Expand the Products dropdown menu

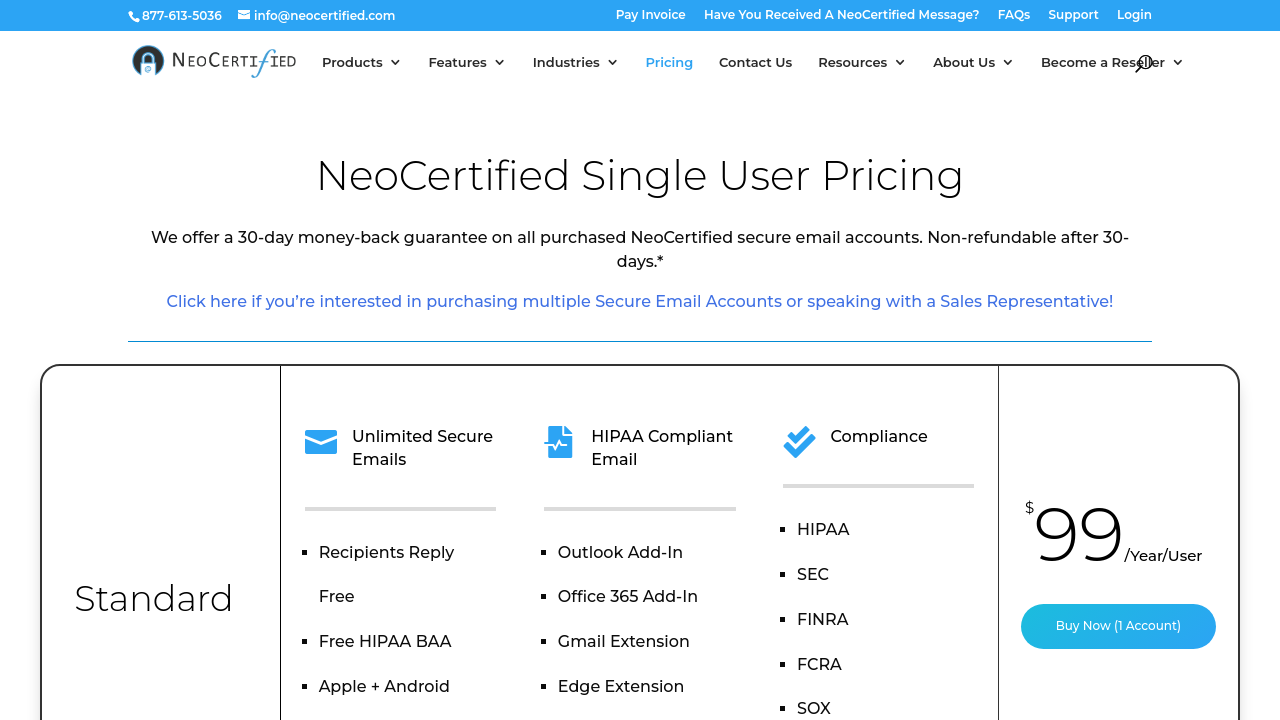coord(361,62)
